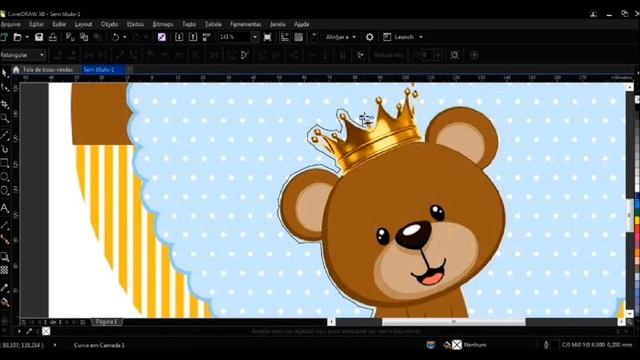This screenshot has width=640, height=360.
Task: Click the purple Search content icon
Action: 162,37
